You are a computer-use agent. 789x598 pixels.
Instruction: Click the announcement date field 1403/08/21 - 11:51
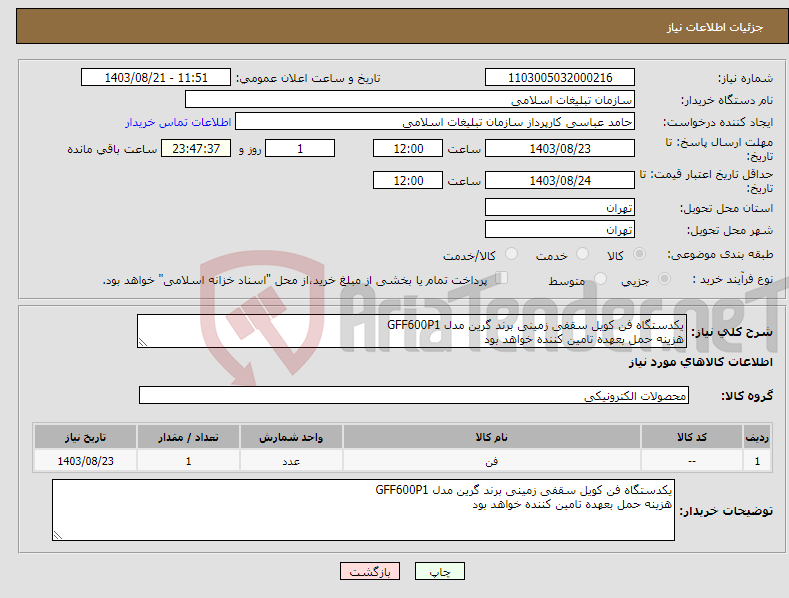pos(155,78)
